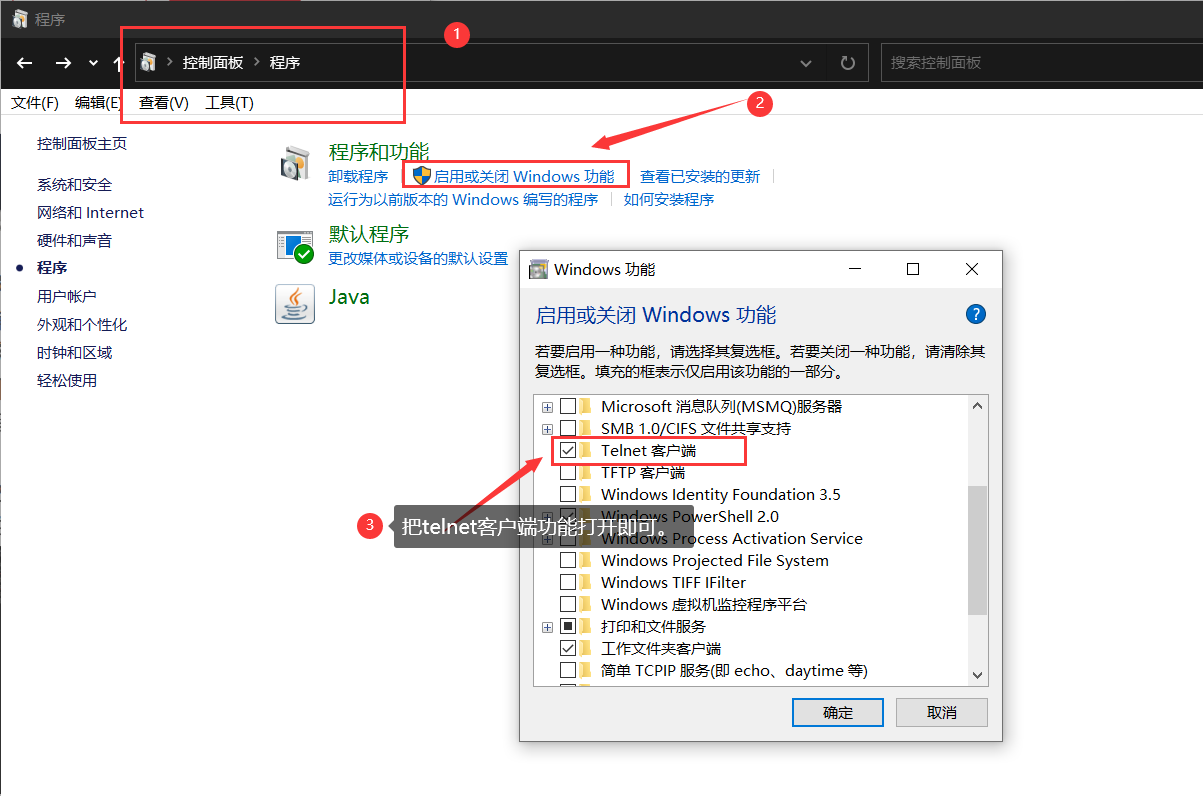Image resolution: width=1203 pixels, height=796 pixels.
Task: Go to 控制面板主页 in sidebar
Action: tap(82, 143)
